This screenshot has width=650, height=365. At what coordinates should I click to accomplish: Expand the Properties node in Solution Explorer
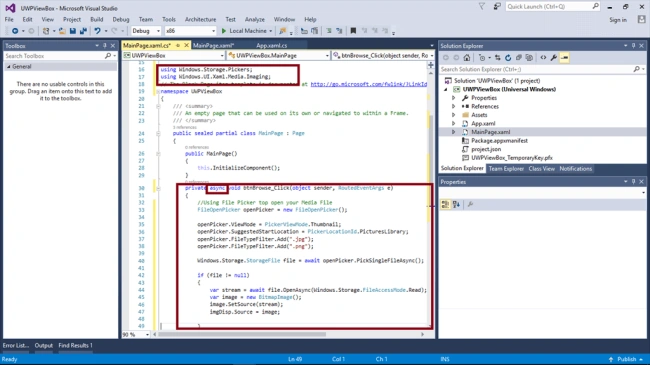point(454,98)
